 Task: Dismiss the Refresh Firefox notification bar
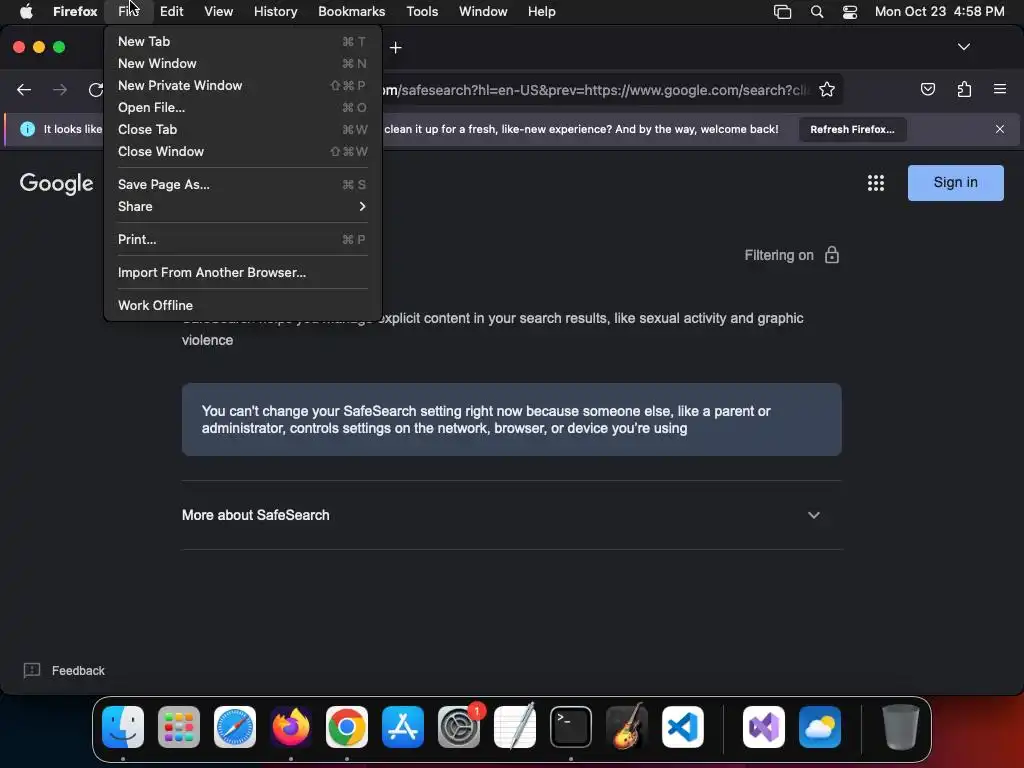point(1000,129)
